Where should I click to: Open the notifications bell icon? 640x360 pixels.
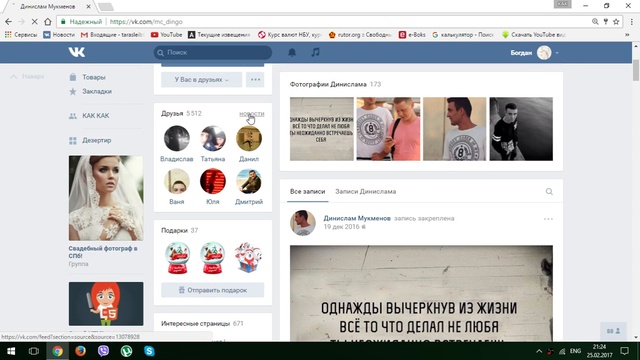coord(292,52)
